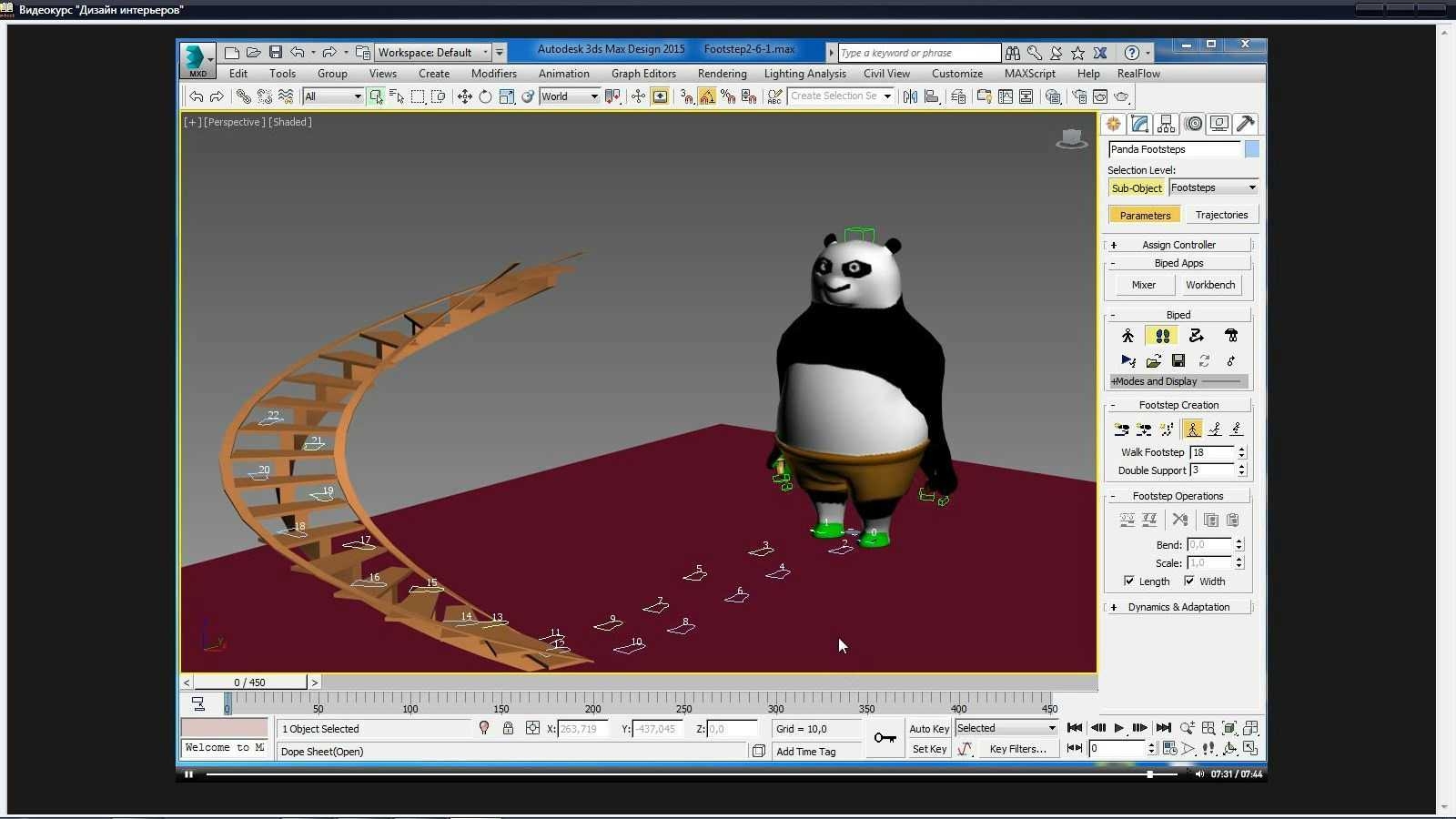The width and height of the screenshot is (1456, 819).
Task: Click the Zoom Extents All viewport icon
Action: coord(1251,728)
